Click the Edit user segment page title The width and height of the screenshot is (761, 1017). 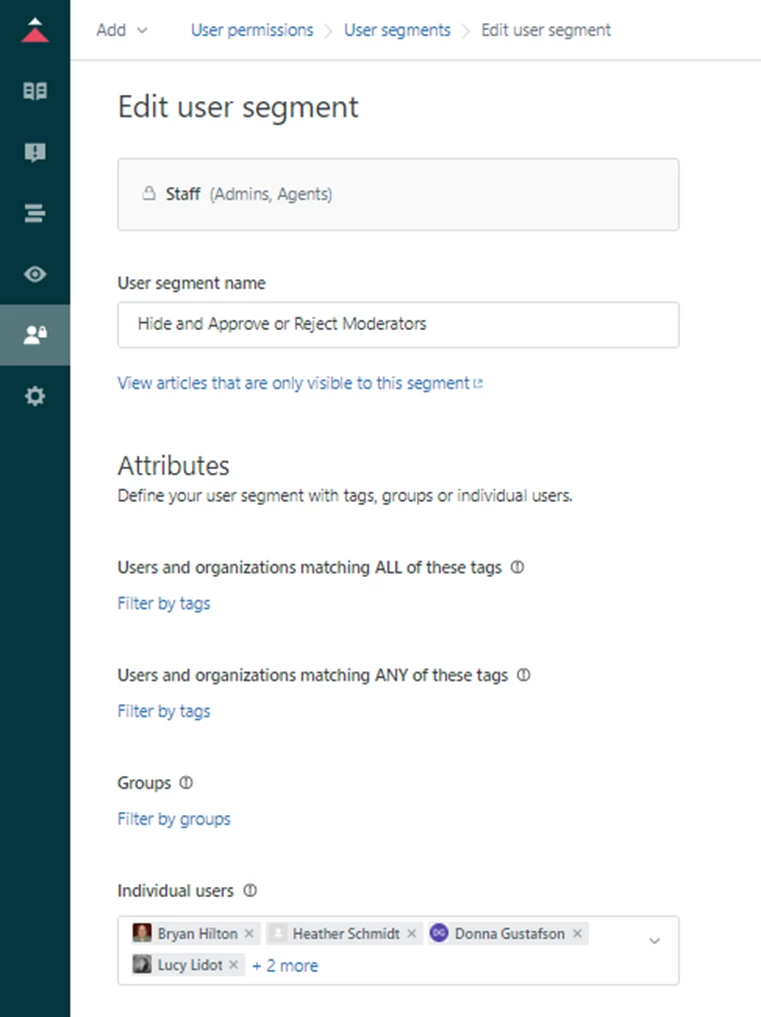coord(237,106)
